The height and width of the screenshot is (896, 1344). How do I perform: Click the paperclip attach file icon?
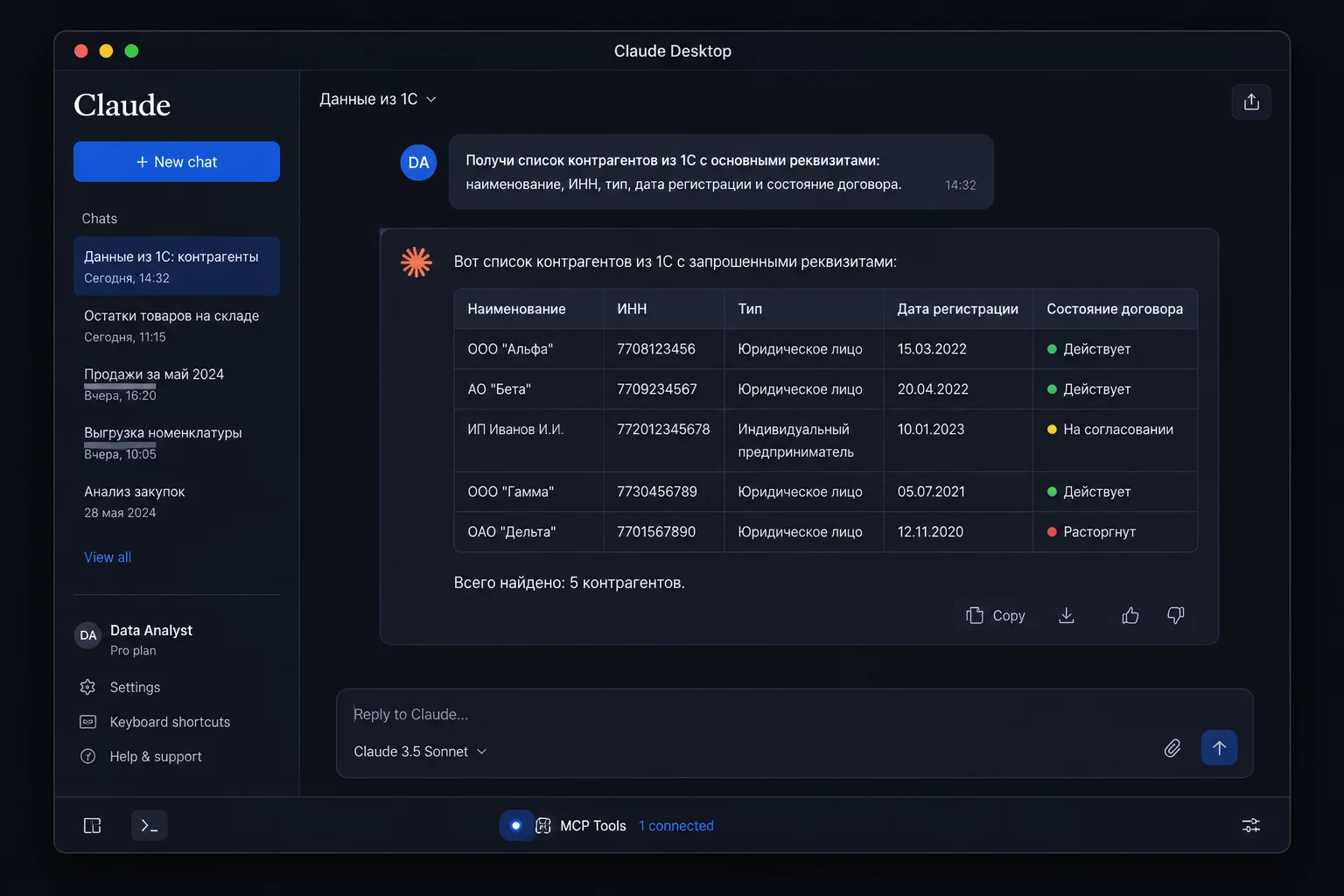1172,748
